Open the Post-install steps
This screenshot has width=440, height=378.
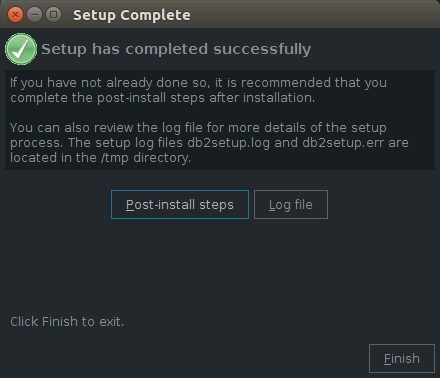(180, 205)
